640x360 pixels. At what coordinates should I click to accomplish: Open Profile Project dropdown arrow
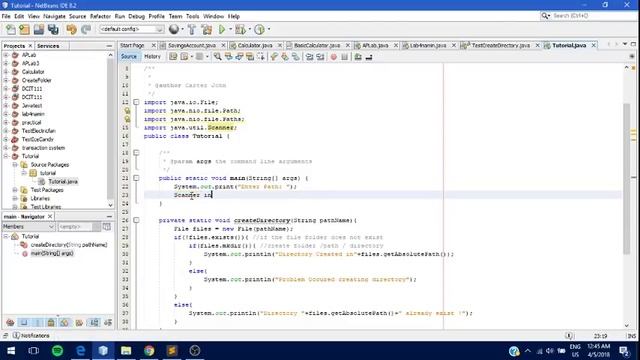click(x=269, y=29)
